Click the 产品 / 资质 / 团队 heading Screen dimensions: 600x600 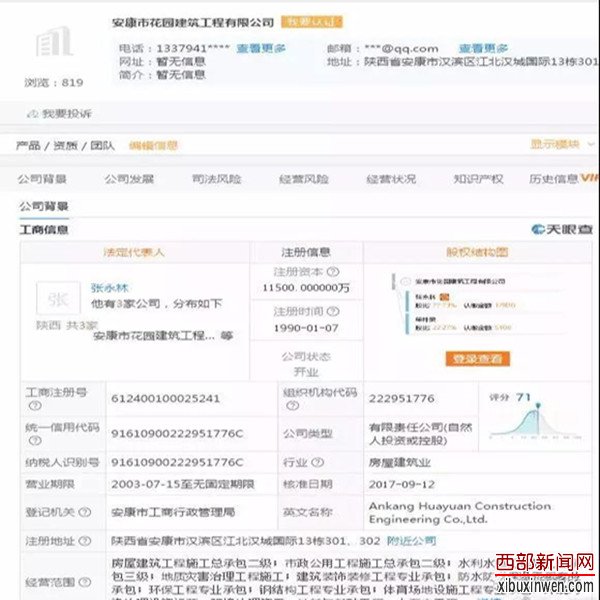pyautogui.click(x=65, y=145)
